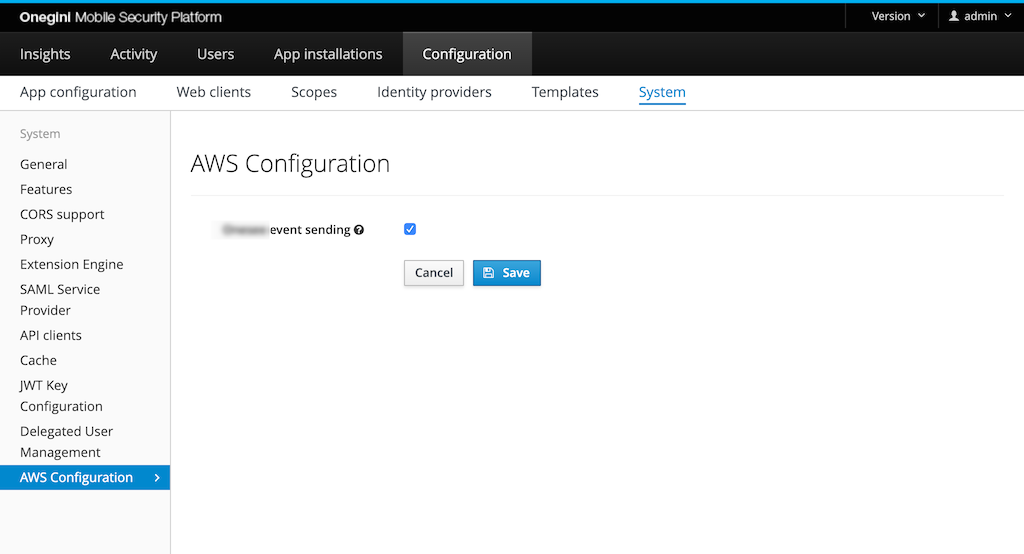Go to SAML Service Provider settings
The width and height of the screenshot is (1024, 554).
[60, 300]
